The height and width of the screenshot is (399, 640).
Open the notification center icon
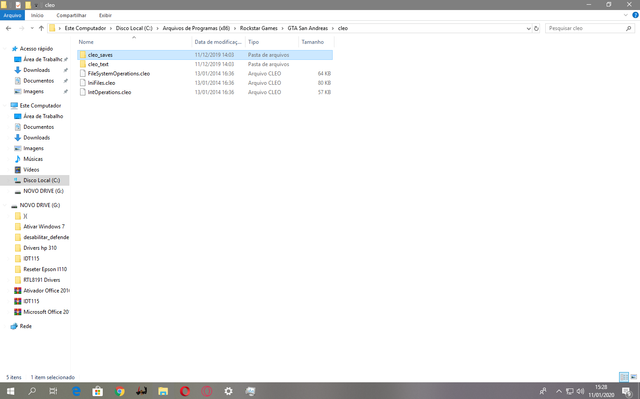coord(627,391)
